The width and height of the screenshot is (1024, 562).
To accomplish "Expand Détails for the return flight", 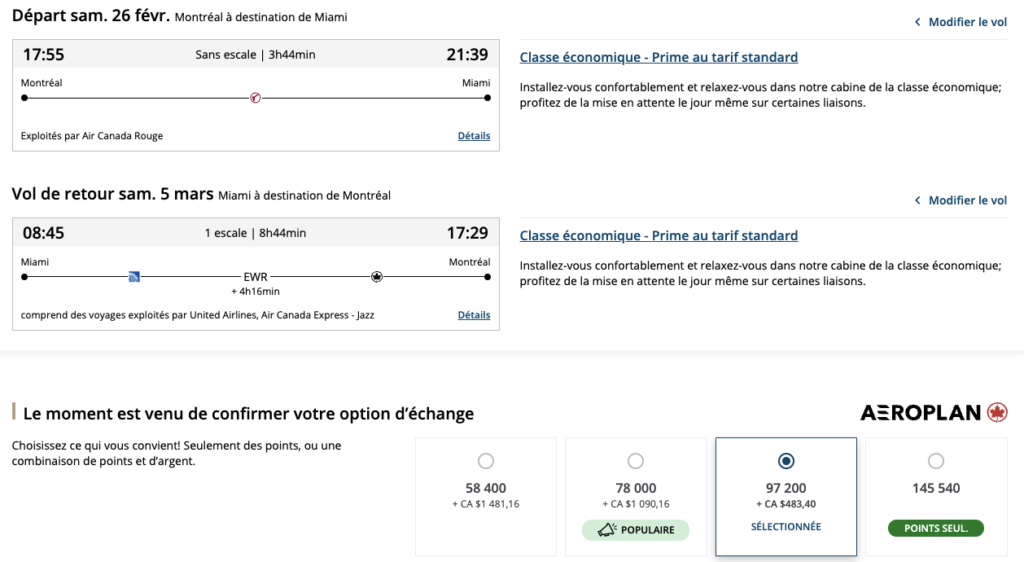I will click(474, 315).
